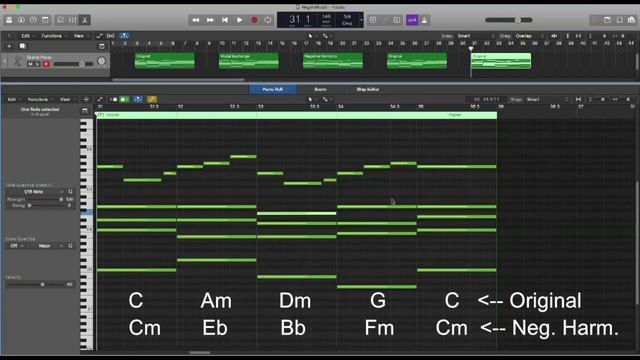Open Scale Quantize Off dropdown

click(x=16, y=246)
